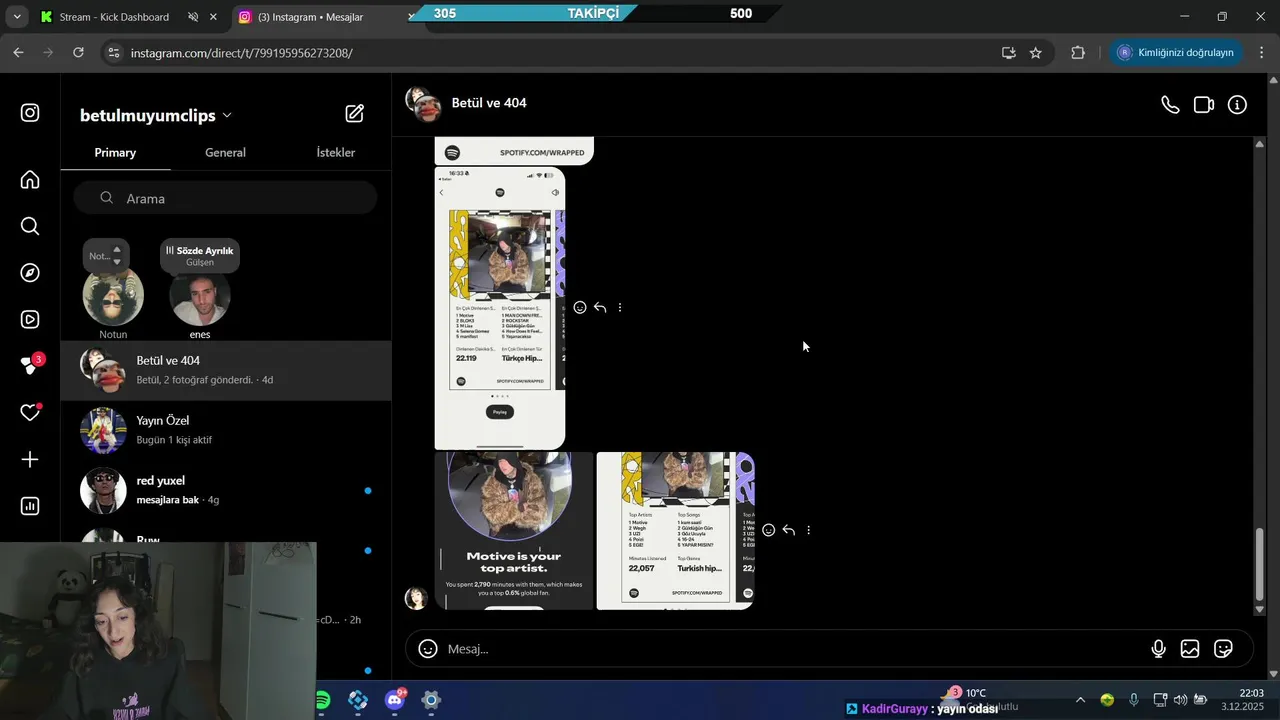Switch to the General inbox tab
Viewport: 1280px width, 720px height.
tap(225, 153)
